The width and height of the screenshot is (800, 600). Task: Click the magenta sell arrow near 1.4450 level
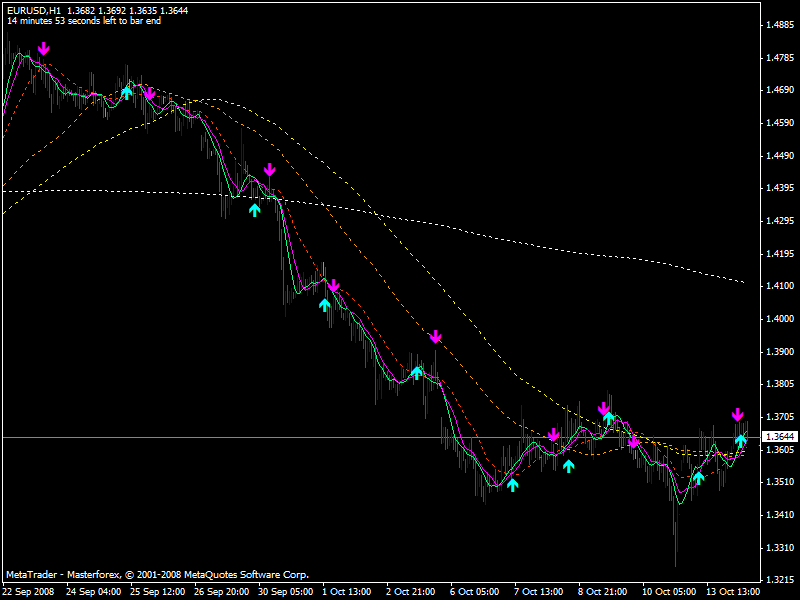269,170
